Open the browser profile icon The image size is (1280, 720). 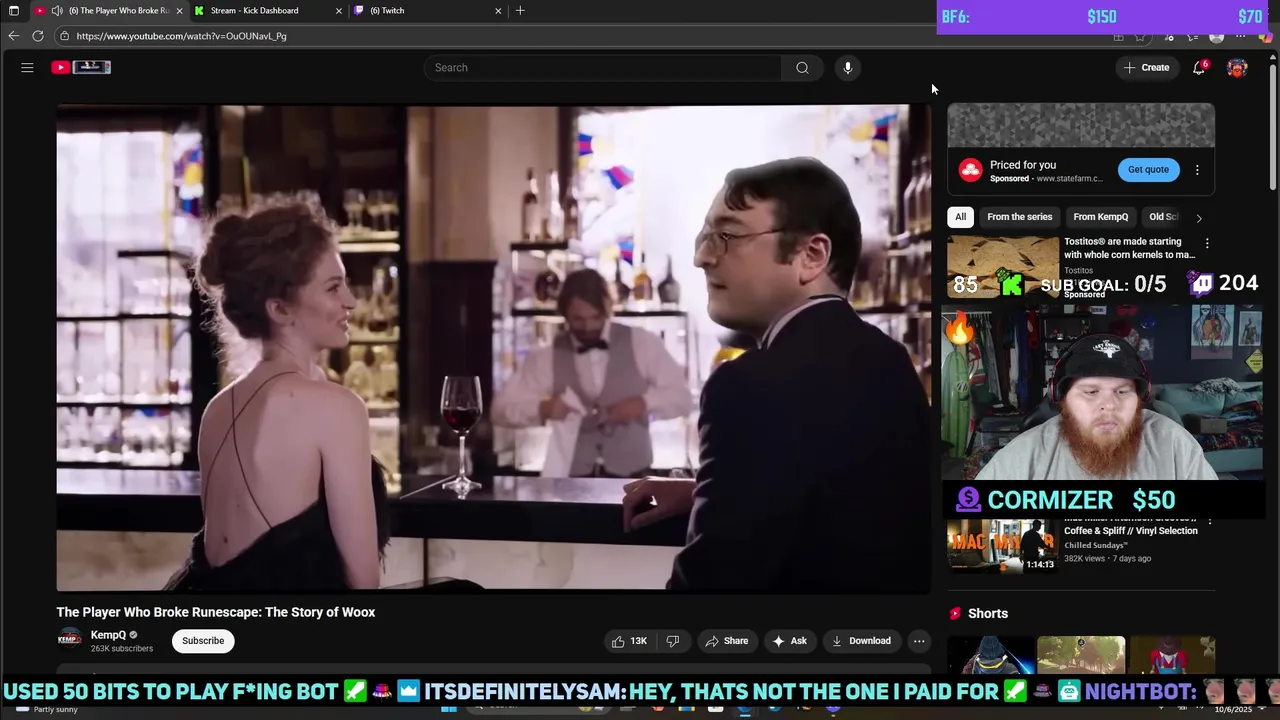coord(1216,37)
